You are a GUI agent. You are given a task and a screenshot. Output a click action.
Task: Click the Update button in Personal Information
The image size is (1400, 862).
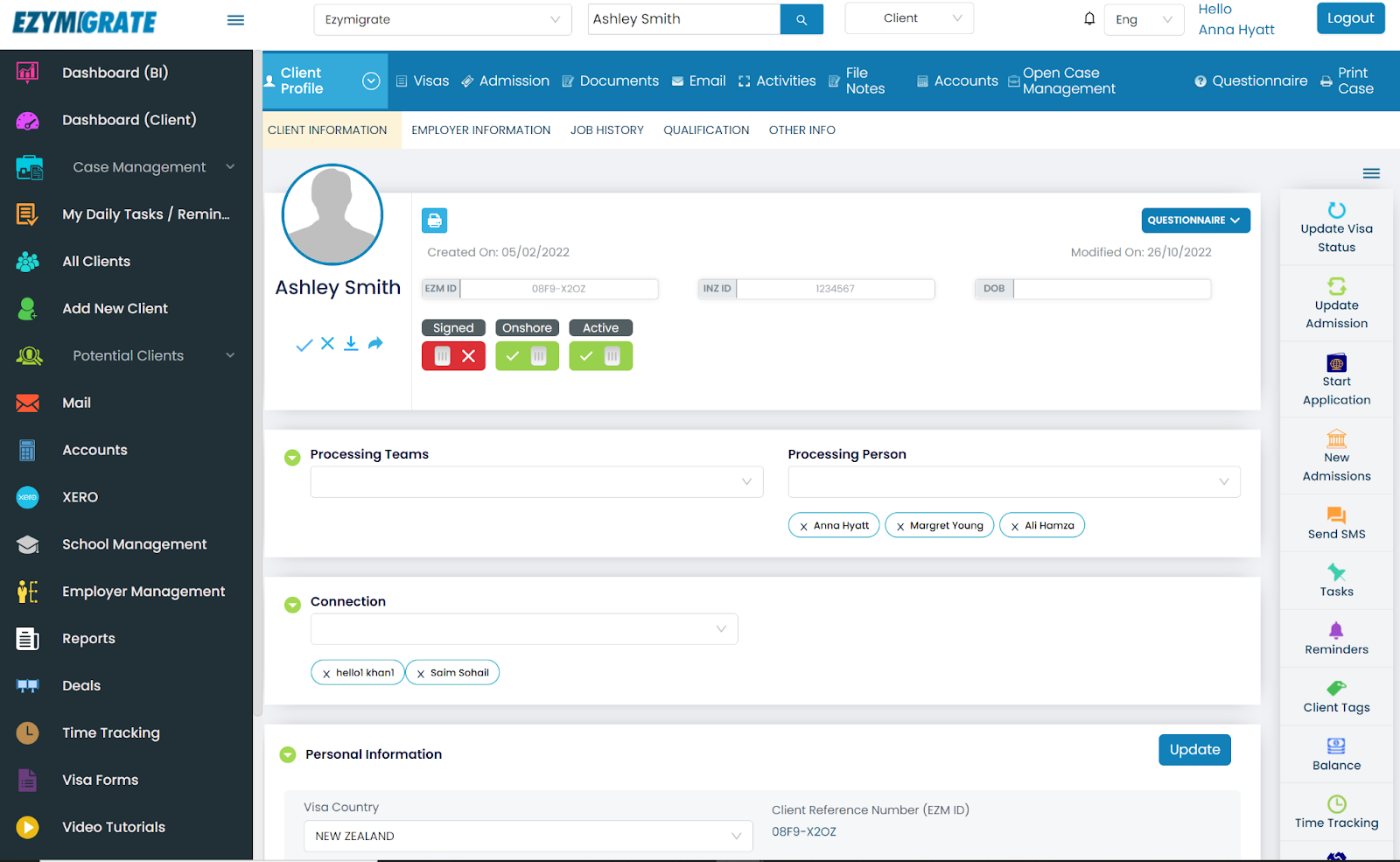click(x=1193, y=749)
